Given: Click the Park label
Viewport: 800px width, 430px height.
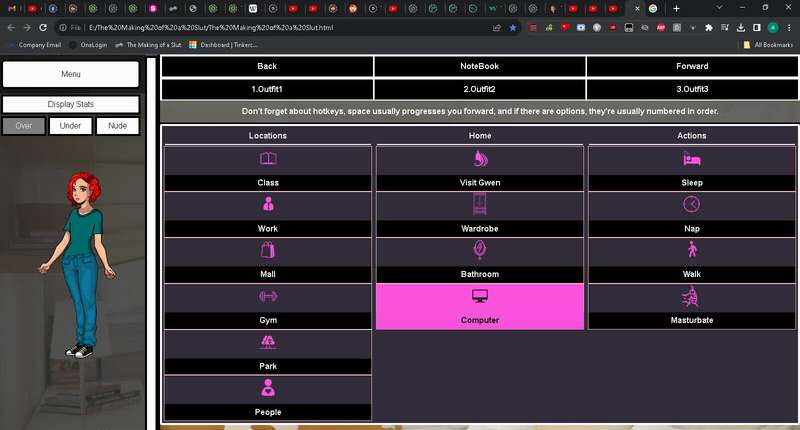Looking at the screenshot, I should (268, 366).
